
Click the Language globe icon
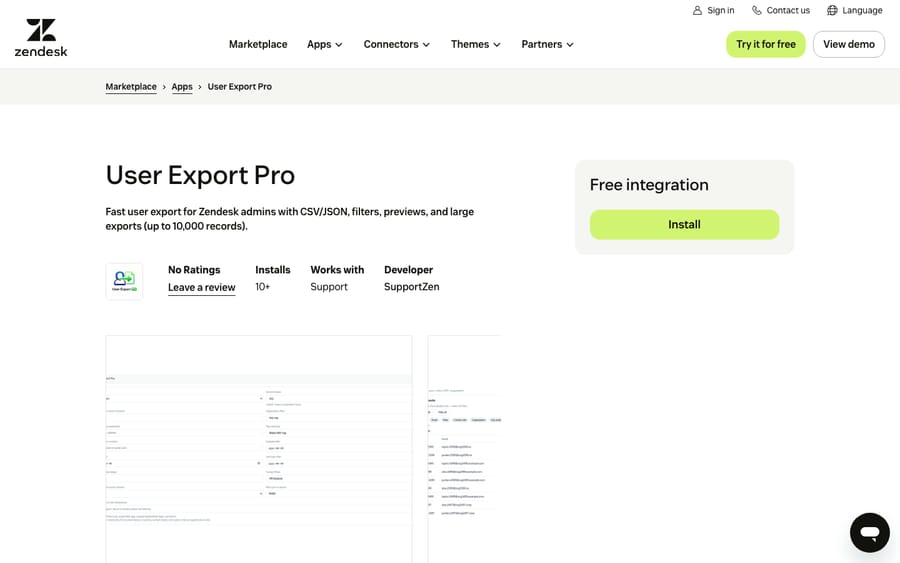point(832,10)
